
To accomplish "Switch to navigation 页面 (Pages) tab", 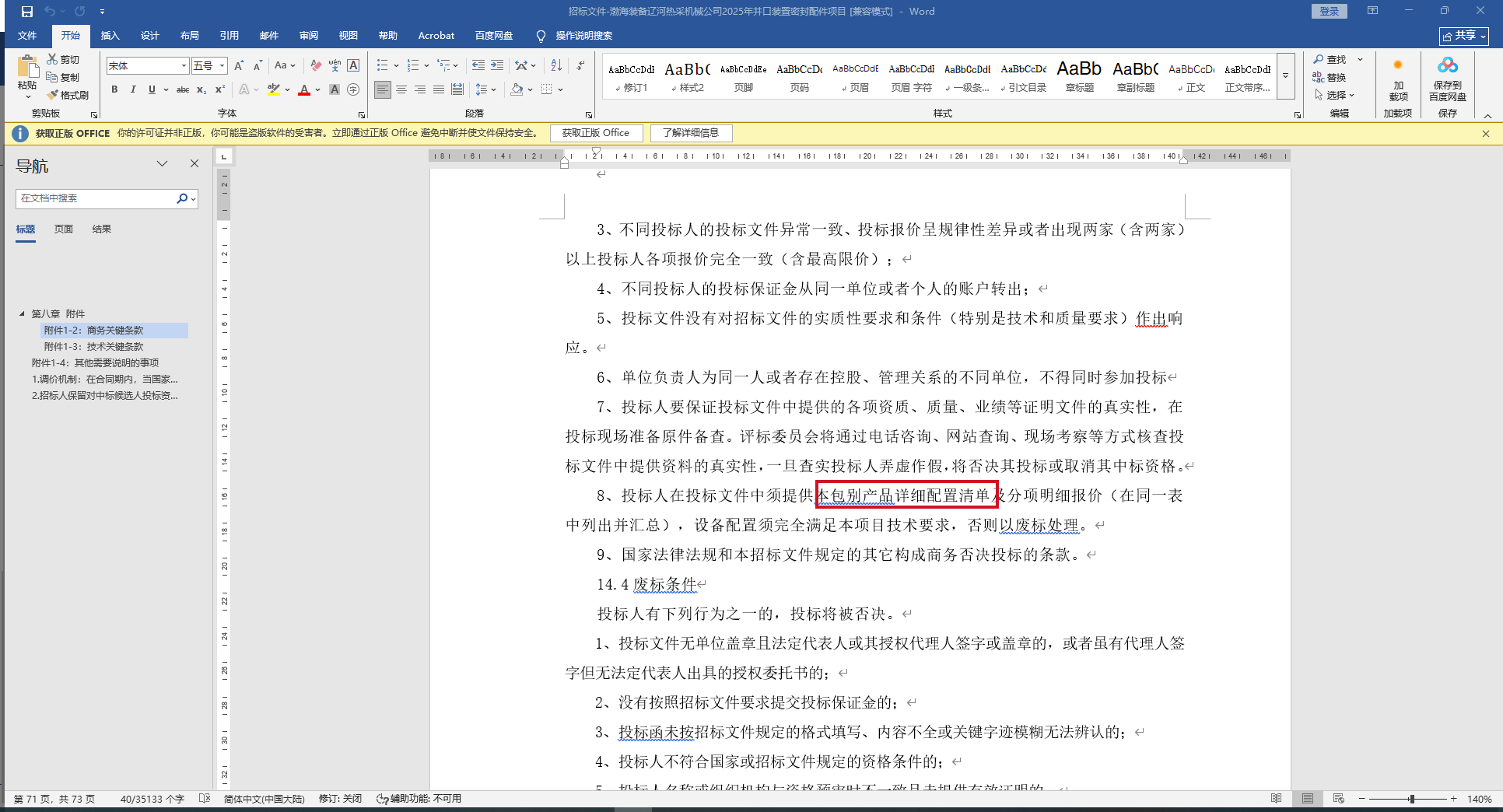I will coord(64,229).
